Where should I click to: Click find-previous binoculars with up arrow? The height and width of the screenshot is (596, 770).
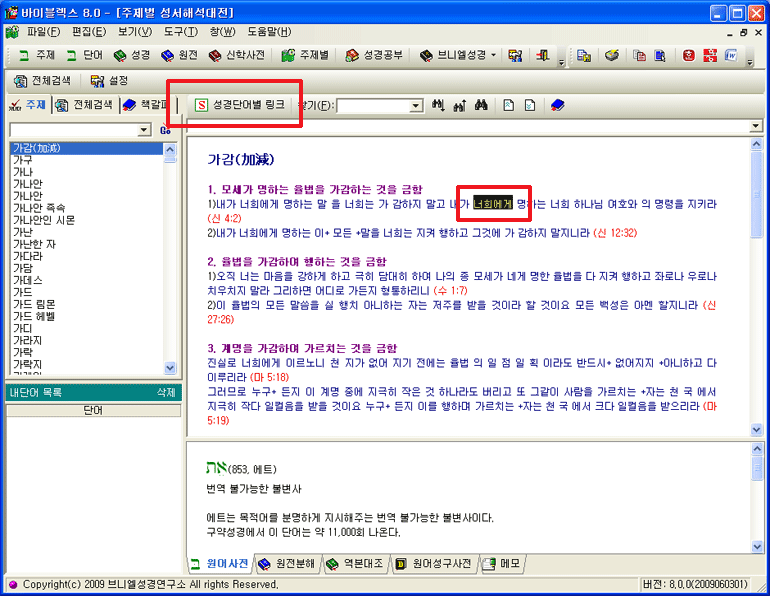460,105
